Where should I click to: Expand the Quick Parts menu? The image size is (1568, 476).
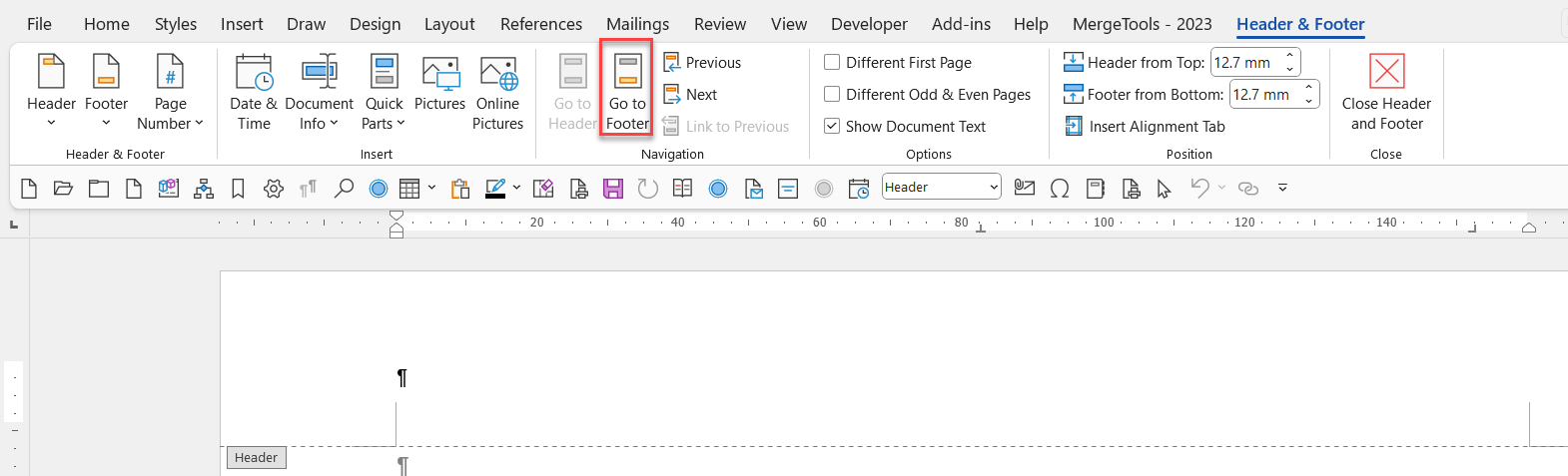point(384,93)
